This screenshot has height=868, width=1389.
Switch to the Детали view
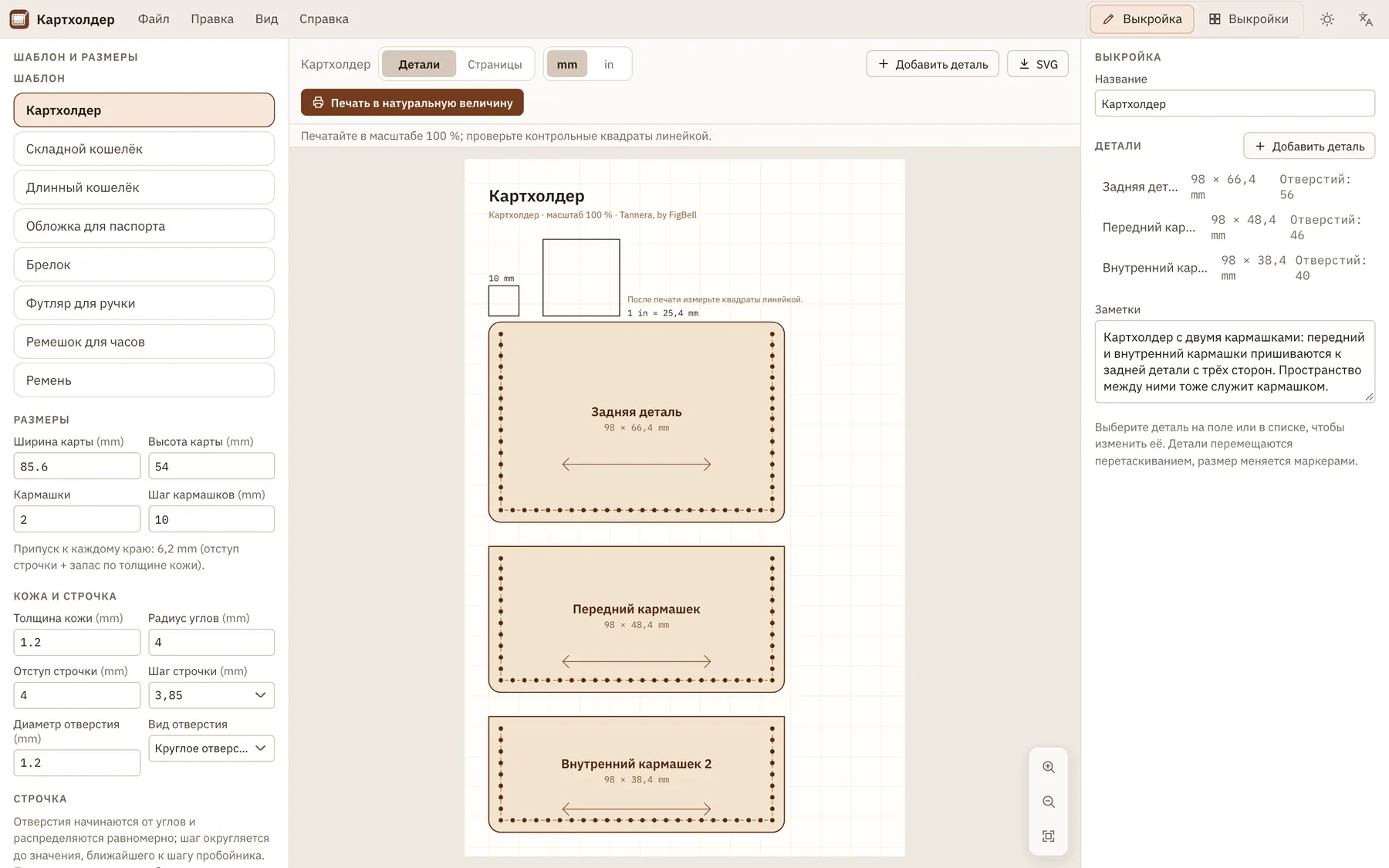(419, 64)
